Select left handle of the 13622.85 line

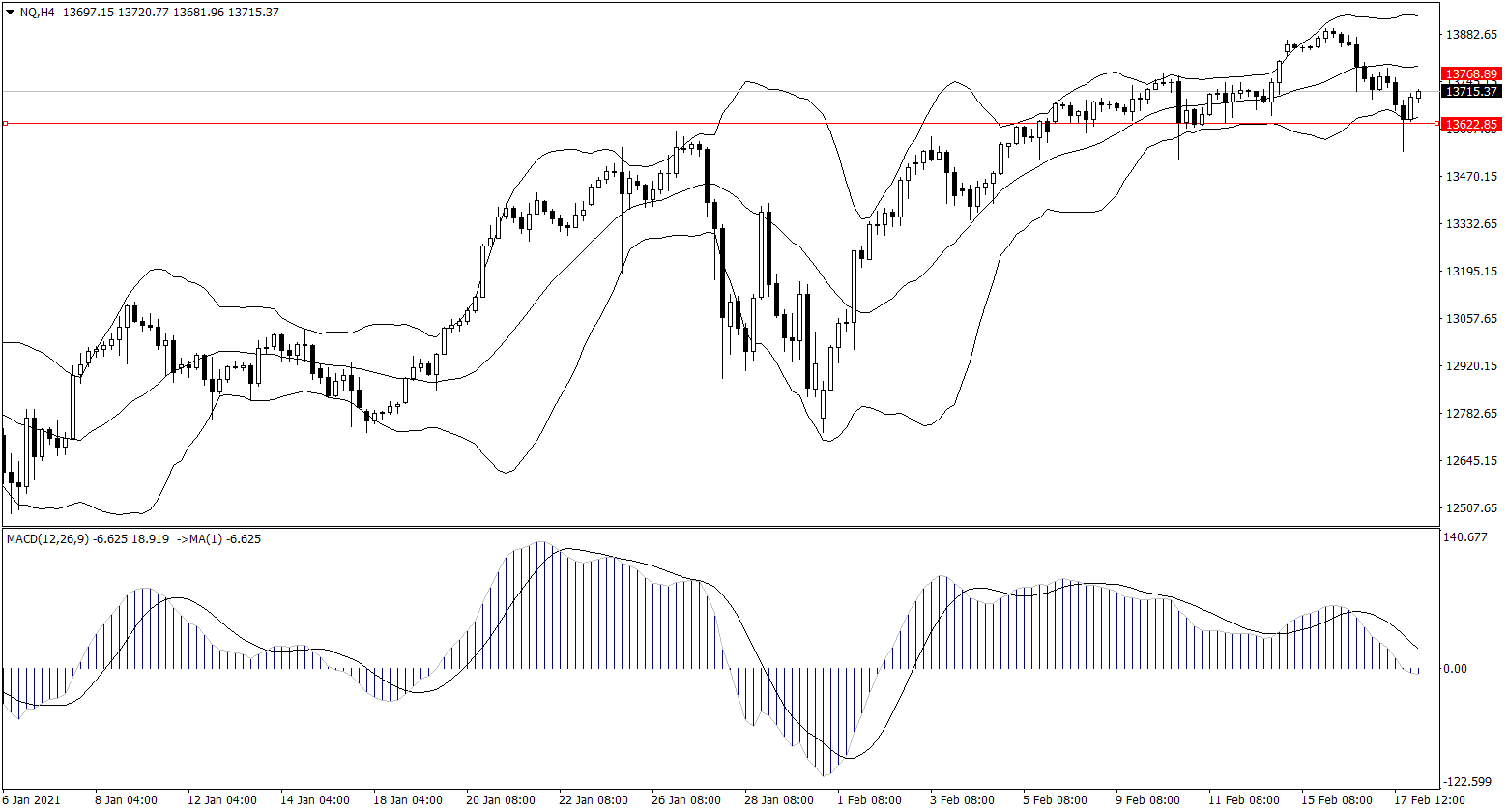click(5, 123)
